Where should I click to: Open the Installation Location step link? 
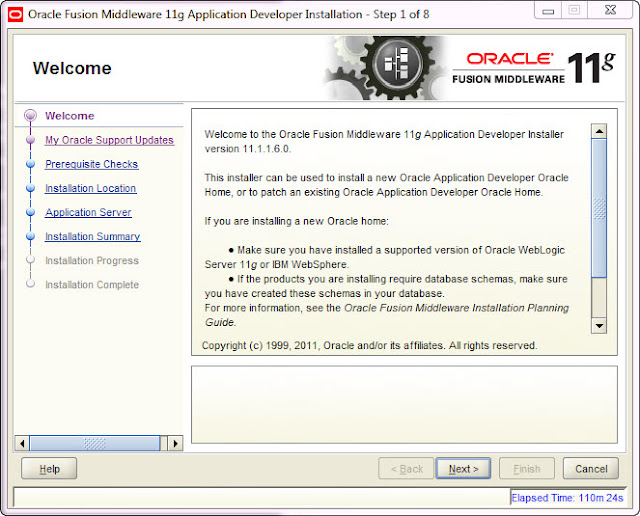coord(91,188)
